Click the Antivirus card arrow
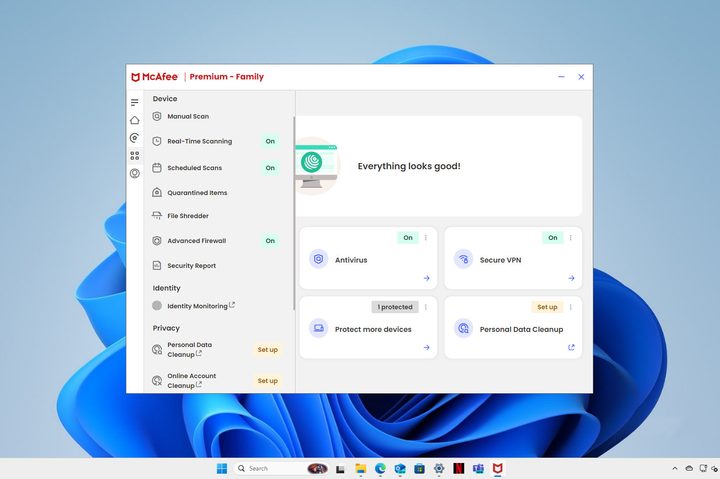 pyautogui.click(x=427, y=278)
